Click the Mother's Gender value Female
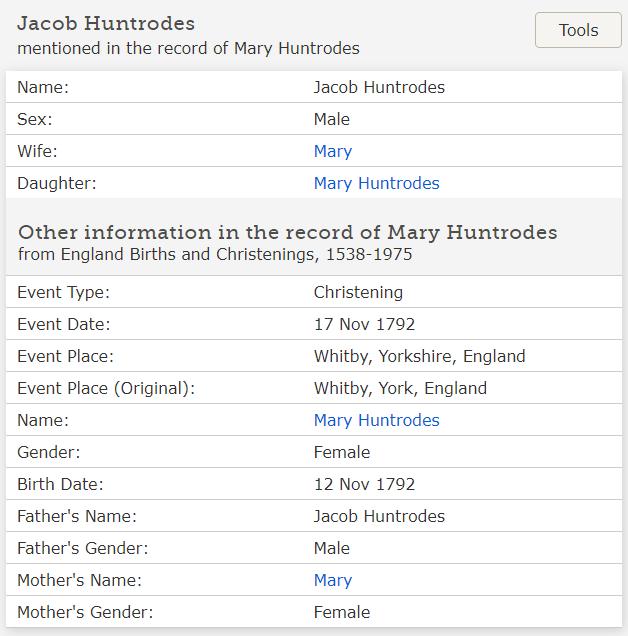 [341, 612]
